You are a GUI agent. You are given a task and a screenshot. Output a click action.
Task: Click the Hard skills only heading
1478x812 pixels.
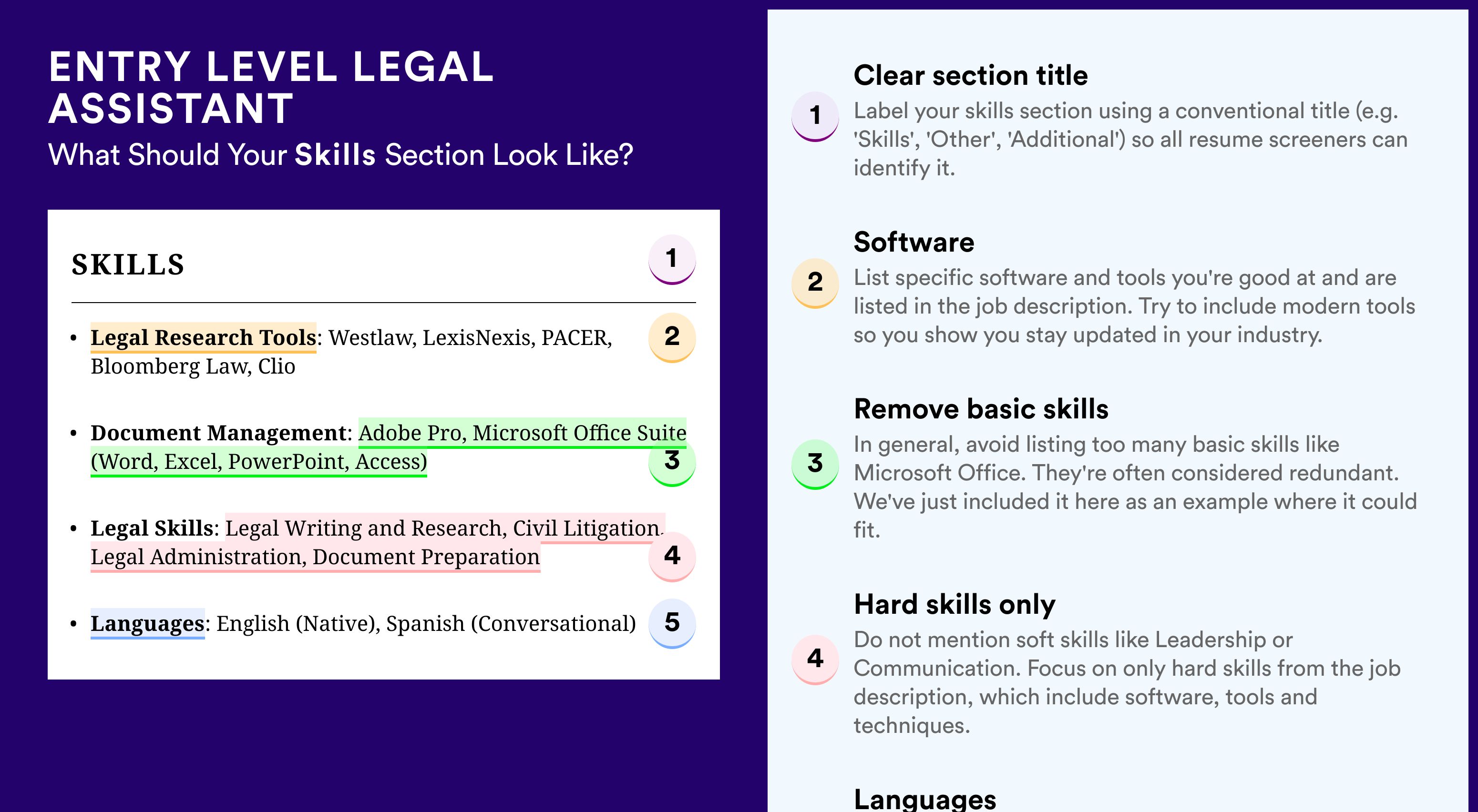[954, 604]
